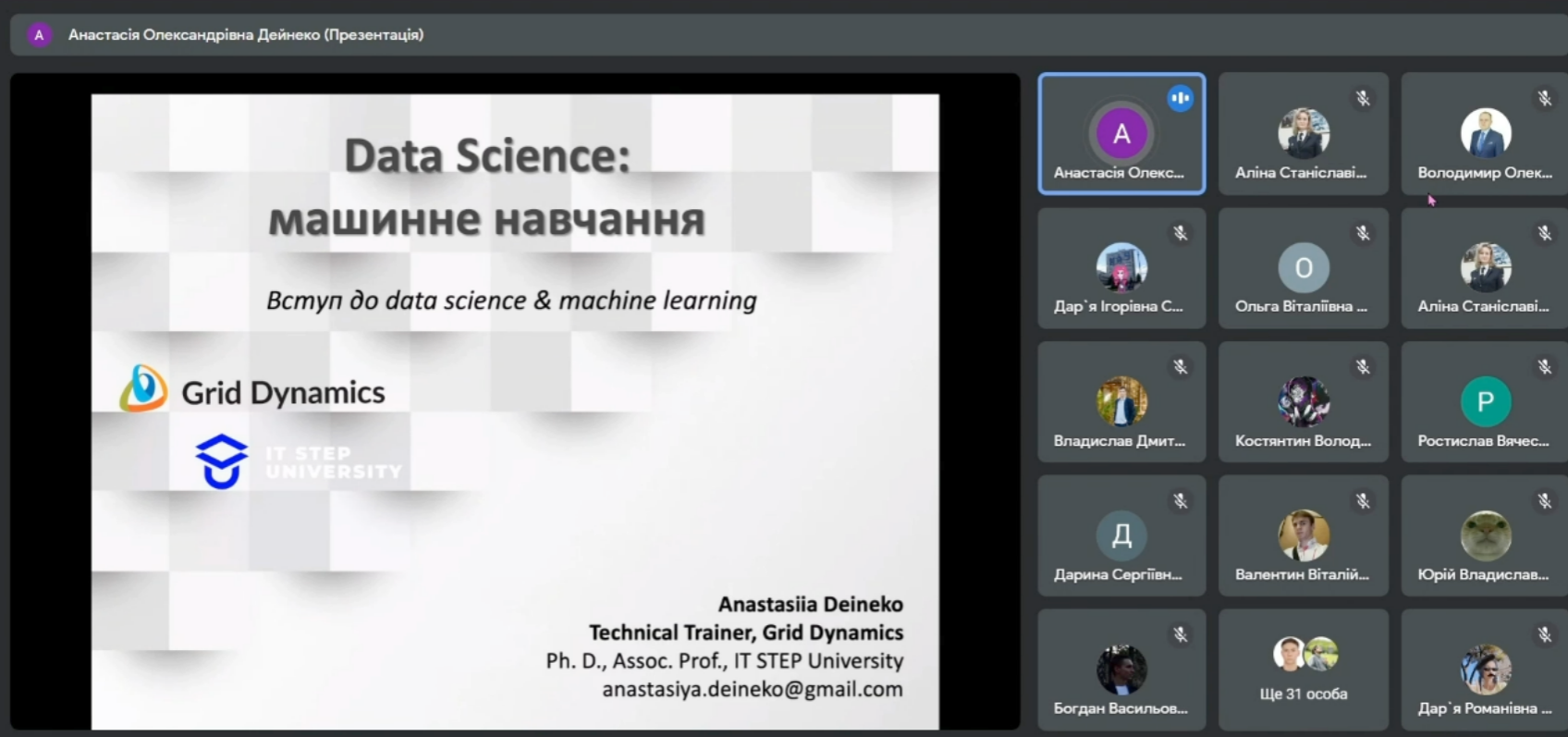Select Дар'я Романівна profile photo
This screenshot has width=1568, height=737.
(1486, 669)
